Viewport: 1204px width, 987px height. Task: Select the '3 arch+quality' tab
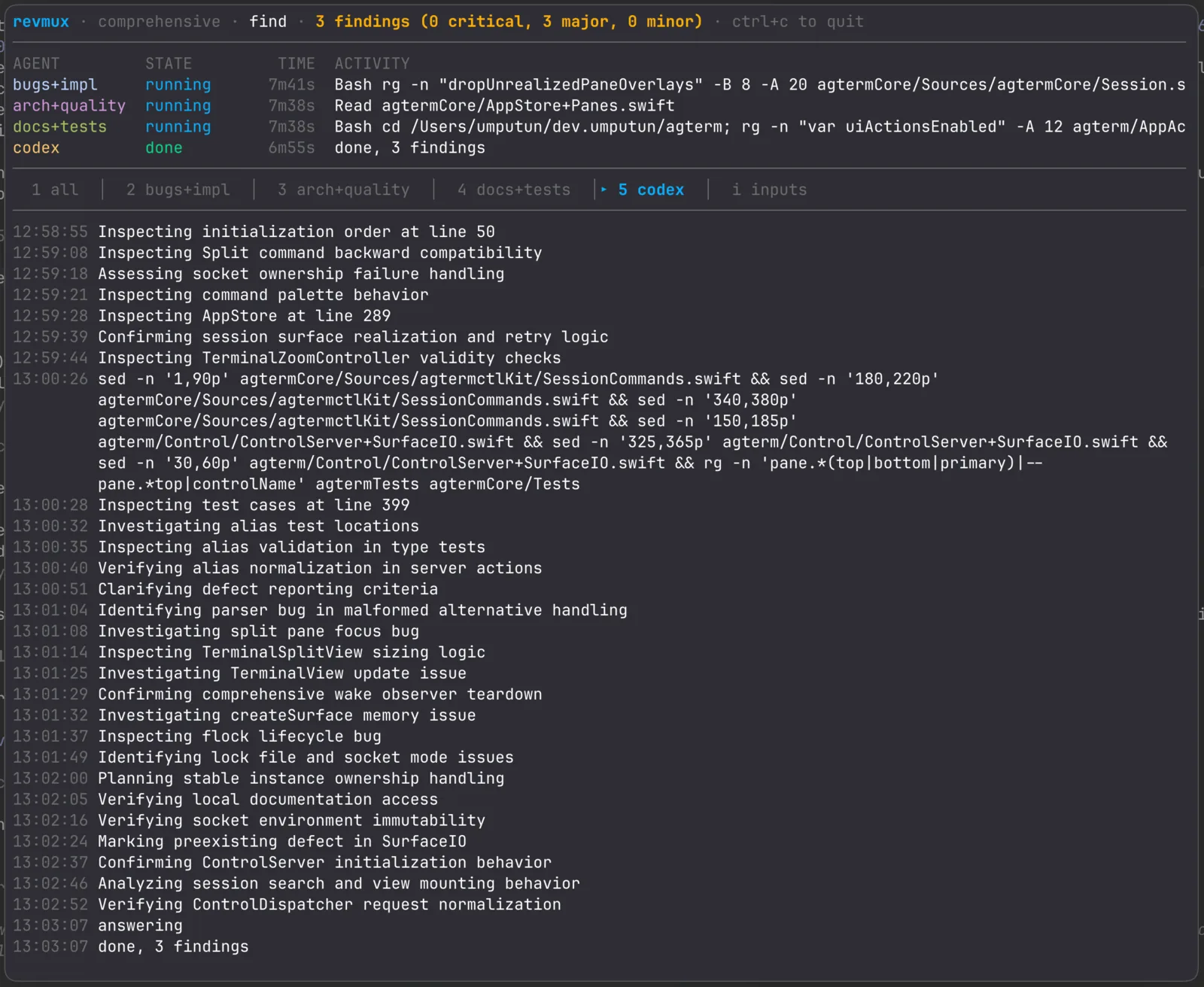click(x=343, y=190)
